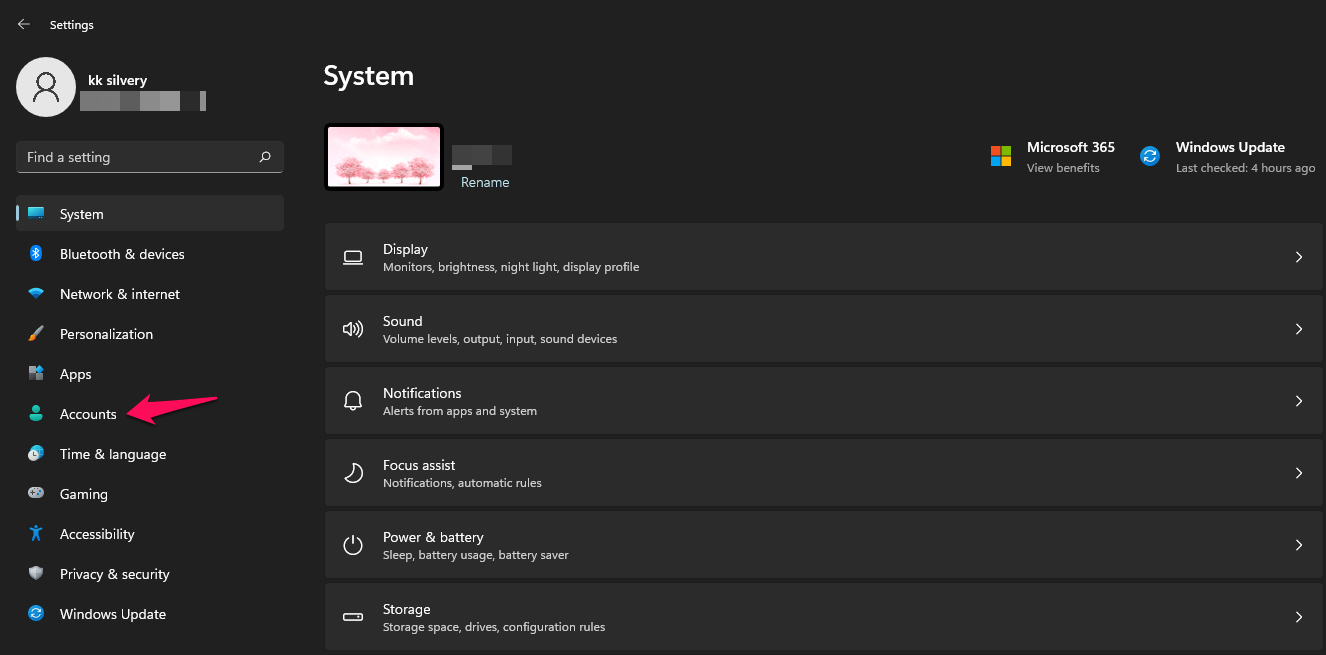Click the back arrow in the Settings title bar
Screen dimensions: 1326x655
click(24, 24)
